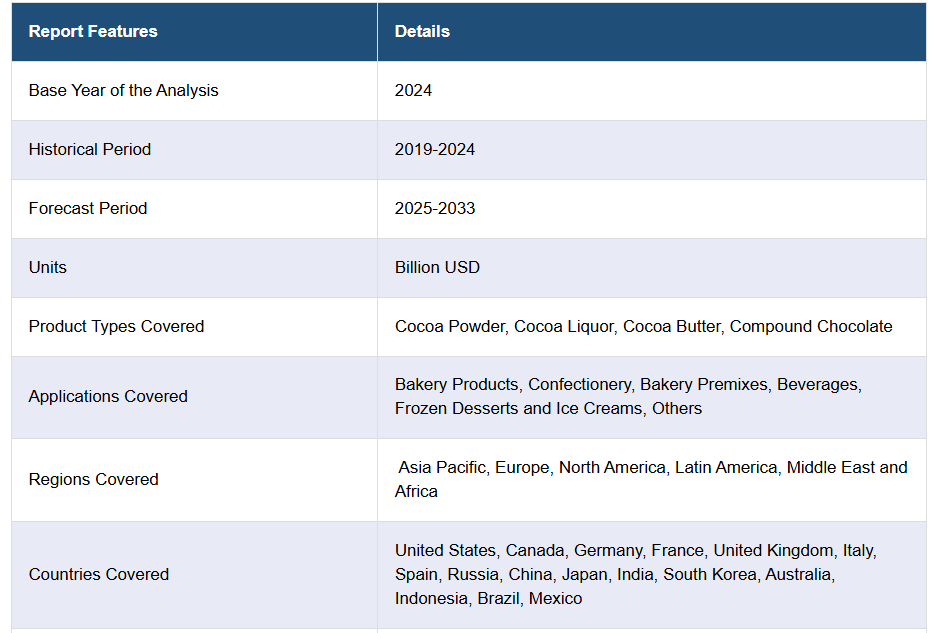
Task: Select the Historical Period label cell
Action: [x=90, y=150]
